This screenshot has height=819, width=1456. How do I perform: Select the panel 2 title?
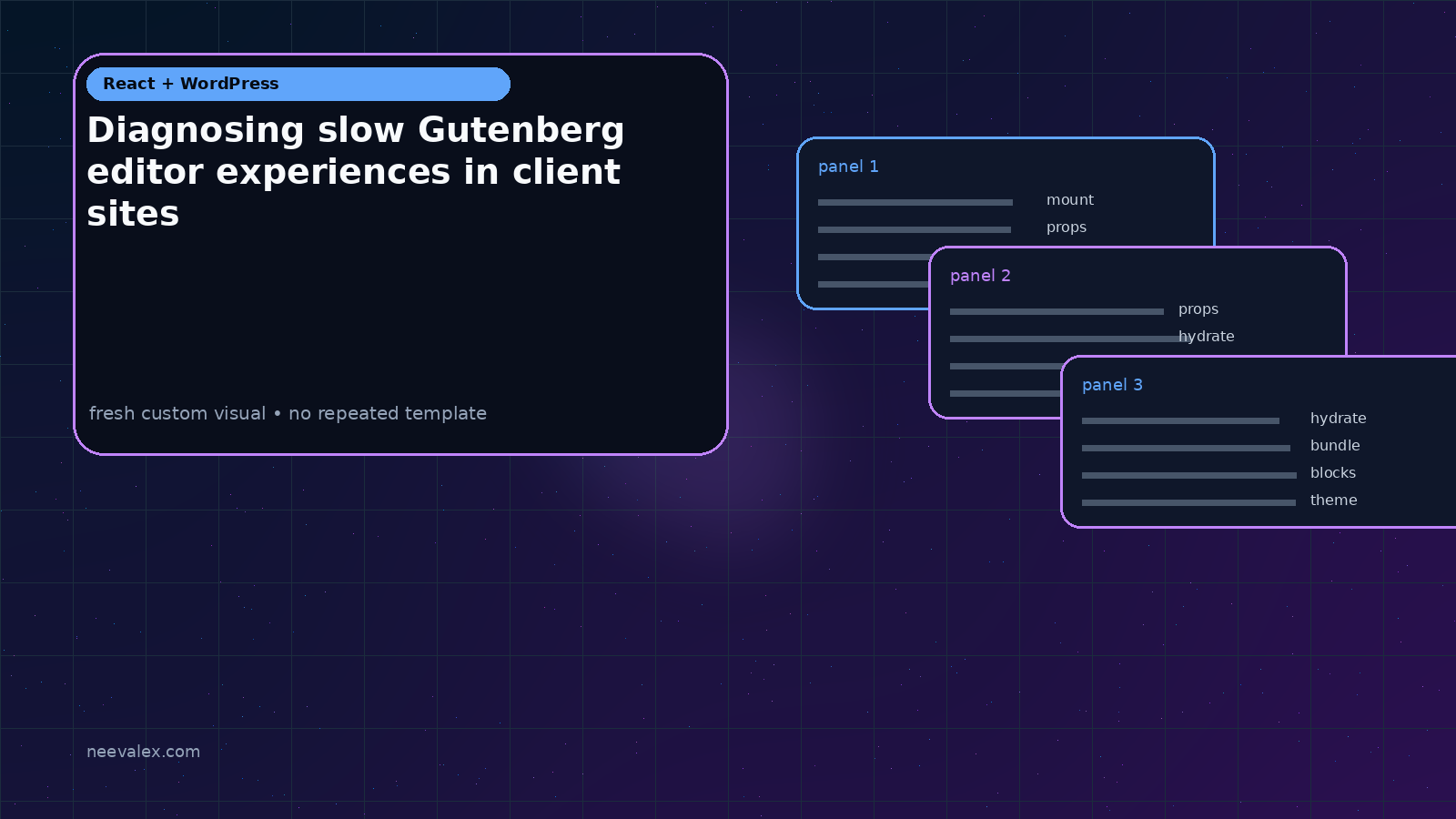(x=980, y=276)
